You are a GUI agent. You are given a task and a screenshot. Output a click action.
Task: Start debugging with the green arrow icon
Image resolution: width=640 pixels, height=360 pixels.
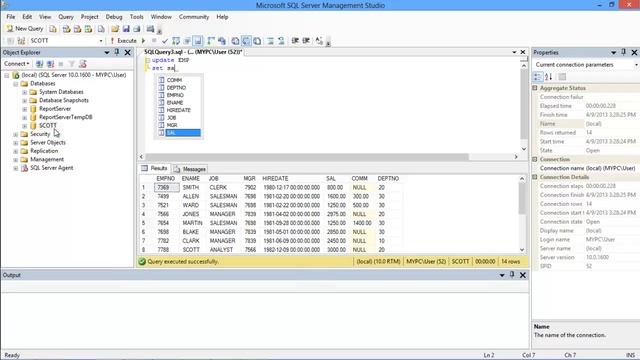(x=144, y=41)
